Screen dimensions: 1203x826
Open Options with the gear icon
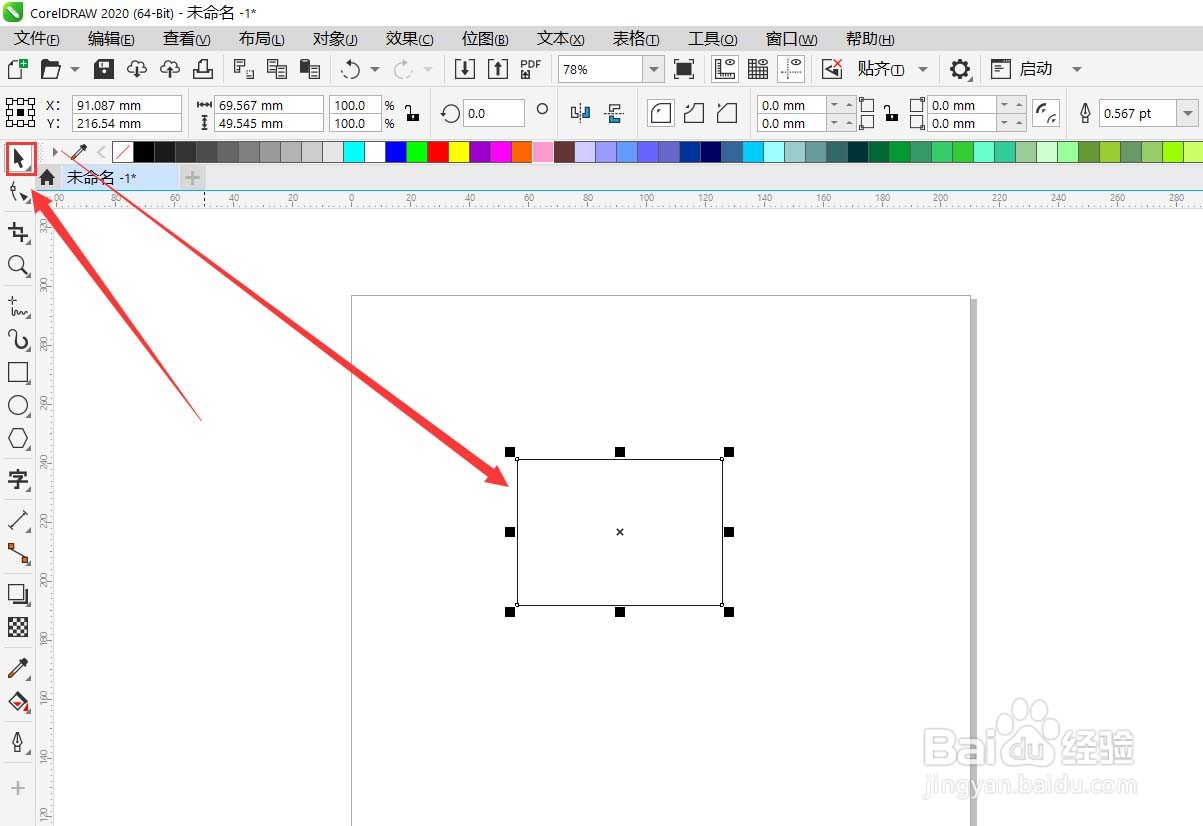coord(960,69)
